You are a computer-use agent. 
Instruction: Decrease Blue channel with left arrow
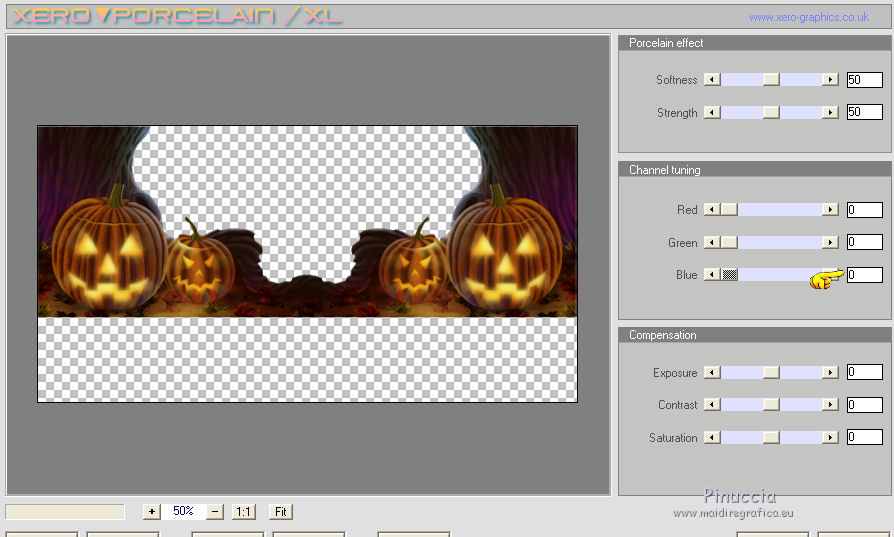tap(712, 275)
